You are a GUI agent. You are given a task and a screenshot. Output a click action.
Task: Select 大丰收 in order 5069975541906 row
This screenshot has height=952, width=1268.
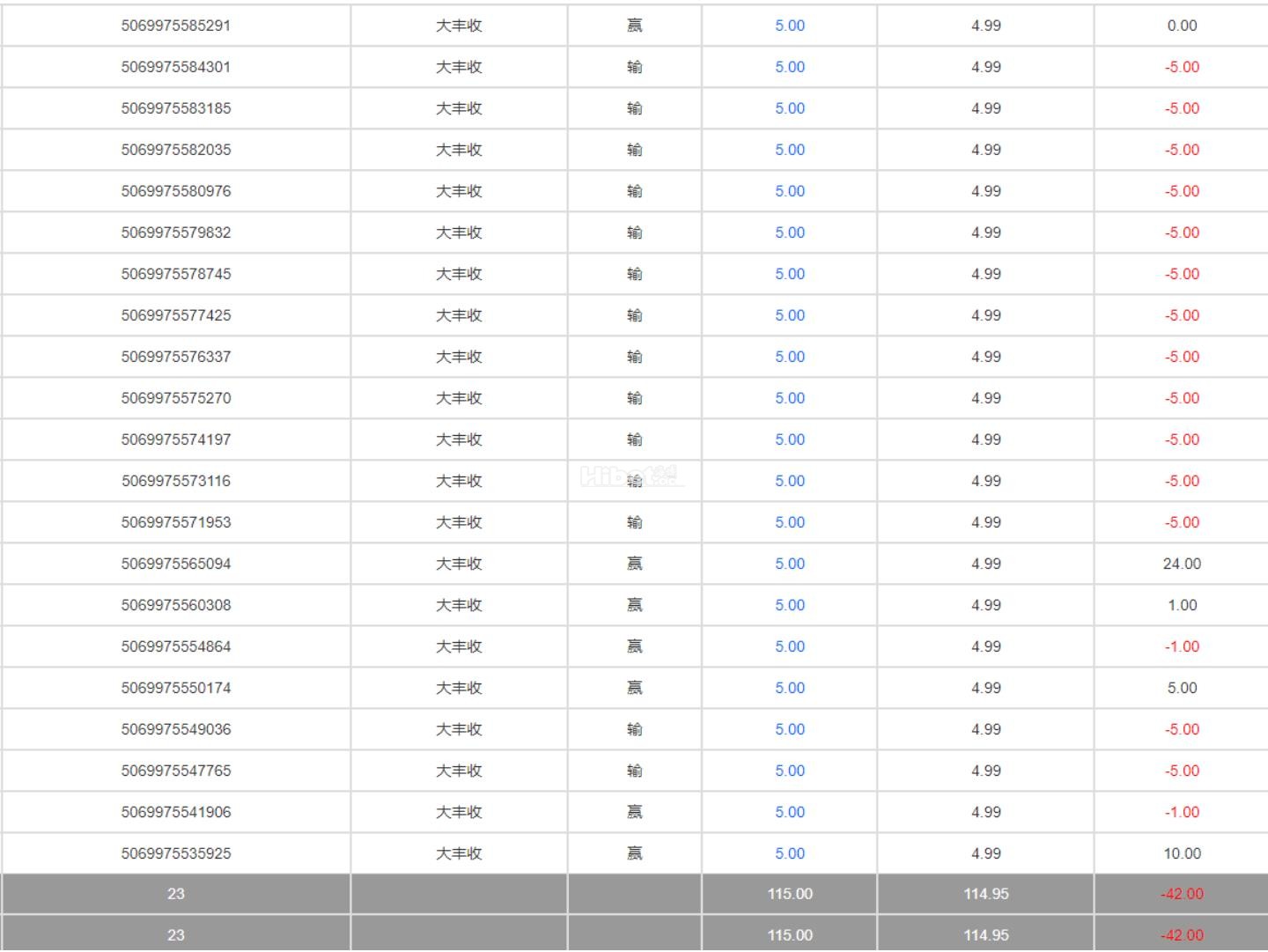pos(459,812)
